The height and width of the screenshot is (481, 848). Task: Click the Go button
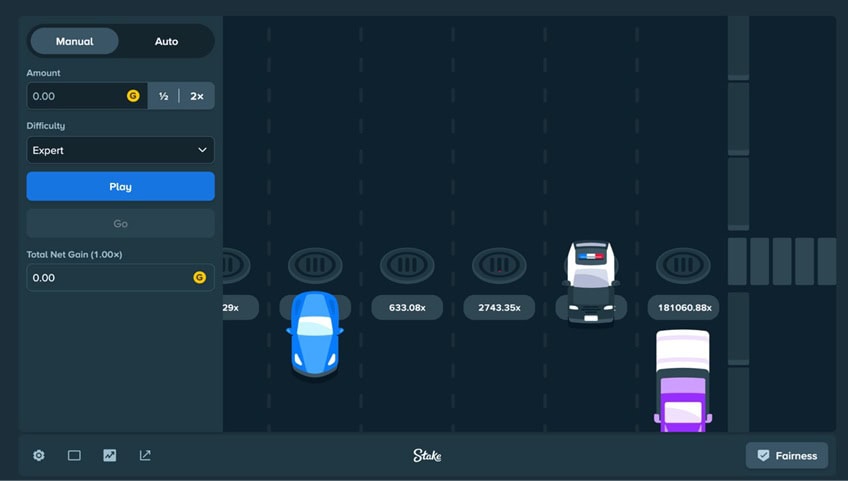coord(121,223)
